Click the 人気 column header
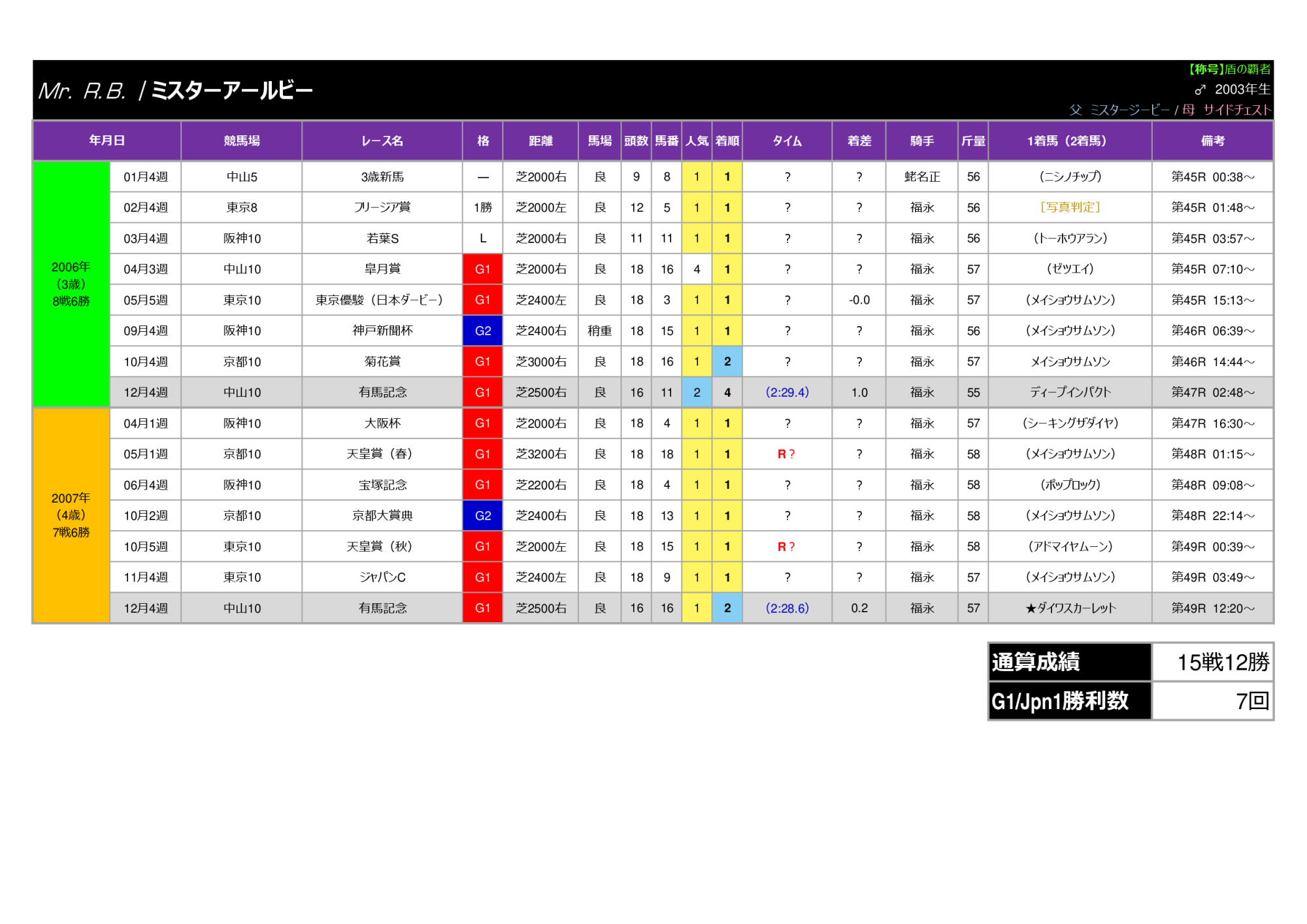Viewport: 1307px width, 924px height. point(697,140)
